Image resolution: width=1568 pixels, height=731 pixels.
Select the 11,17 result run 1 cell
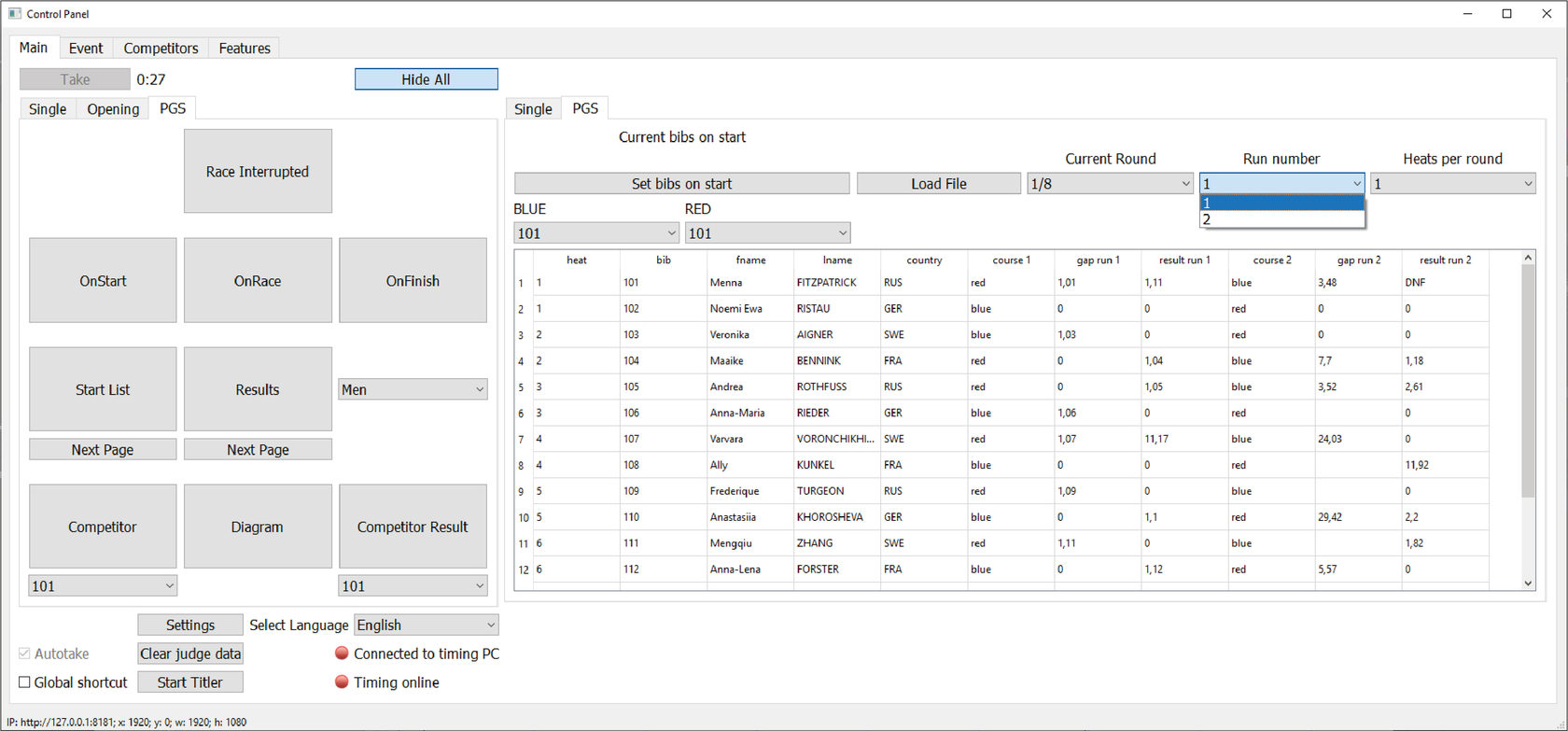(x=1184, y=438)
